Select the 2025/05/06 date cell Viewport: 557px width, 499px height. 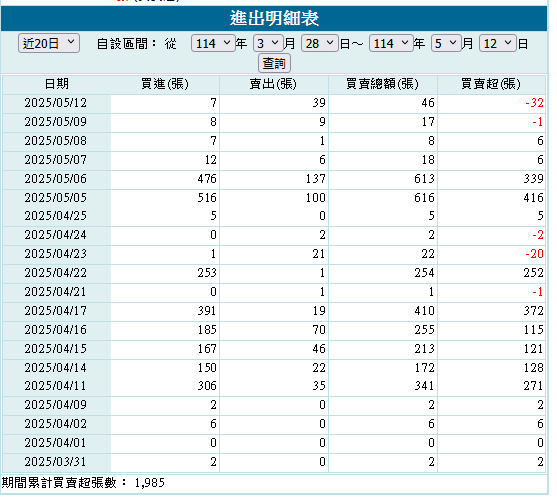56,179
